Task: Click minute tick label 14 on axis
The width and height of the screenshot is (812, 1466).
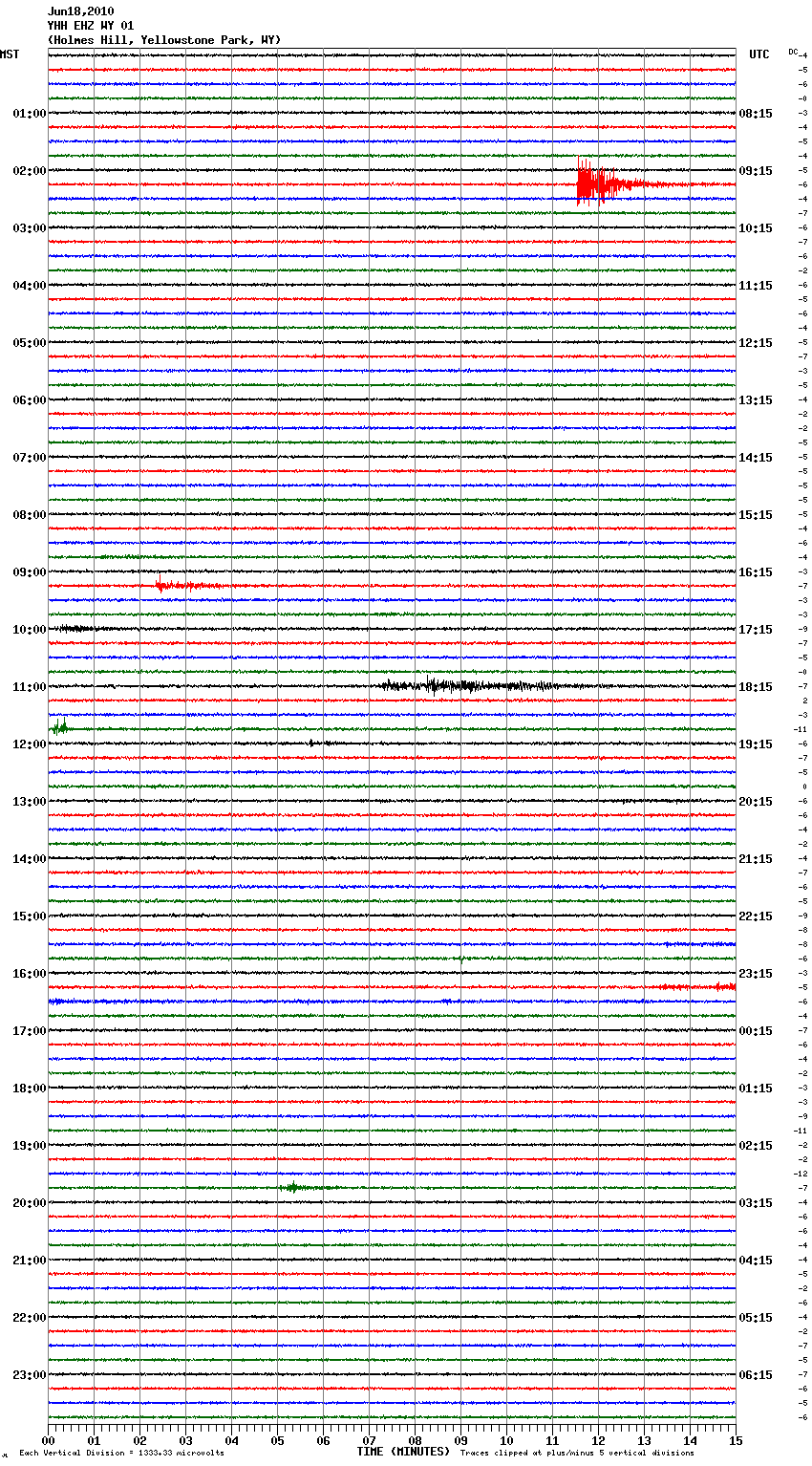Action: point(690,1440)
